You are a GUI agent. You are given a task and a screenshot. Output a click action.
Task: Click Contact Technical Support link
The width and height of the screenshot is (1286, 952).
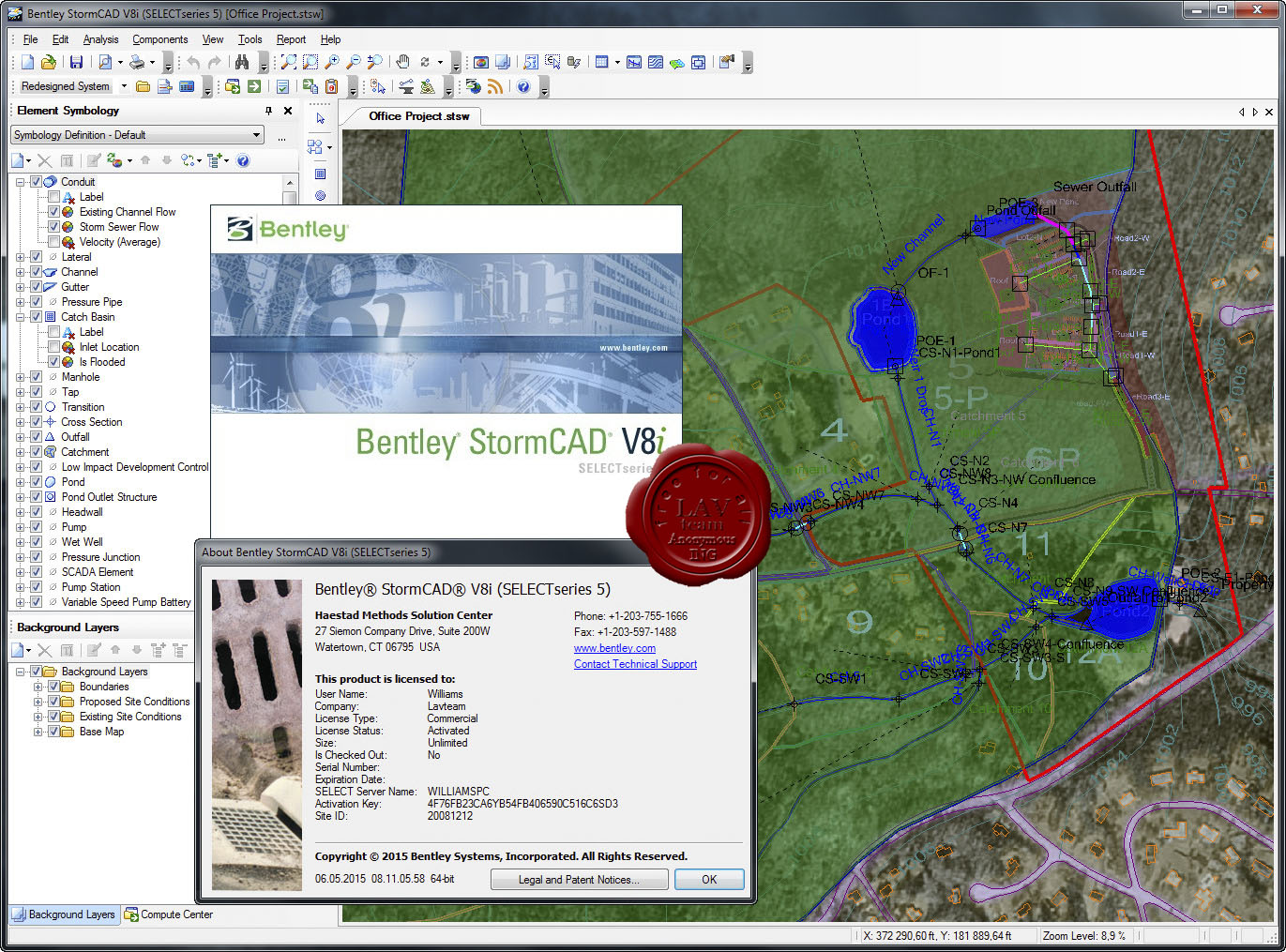pos(635,664)
